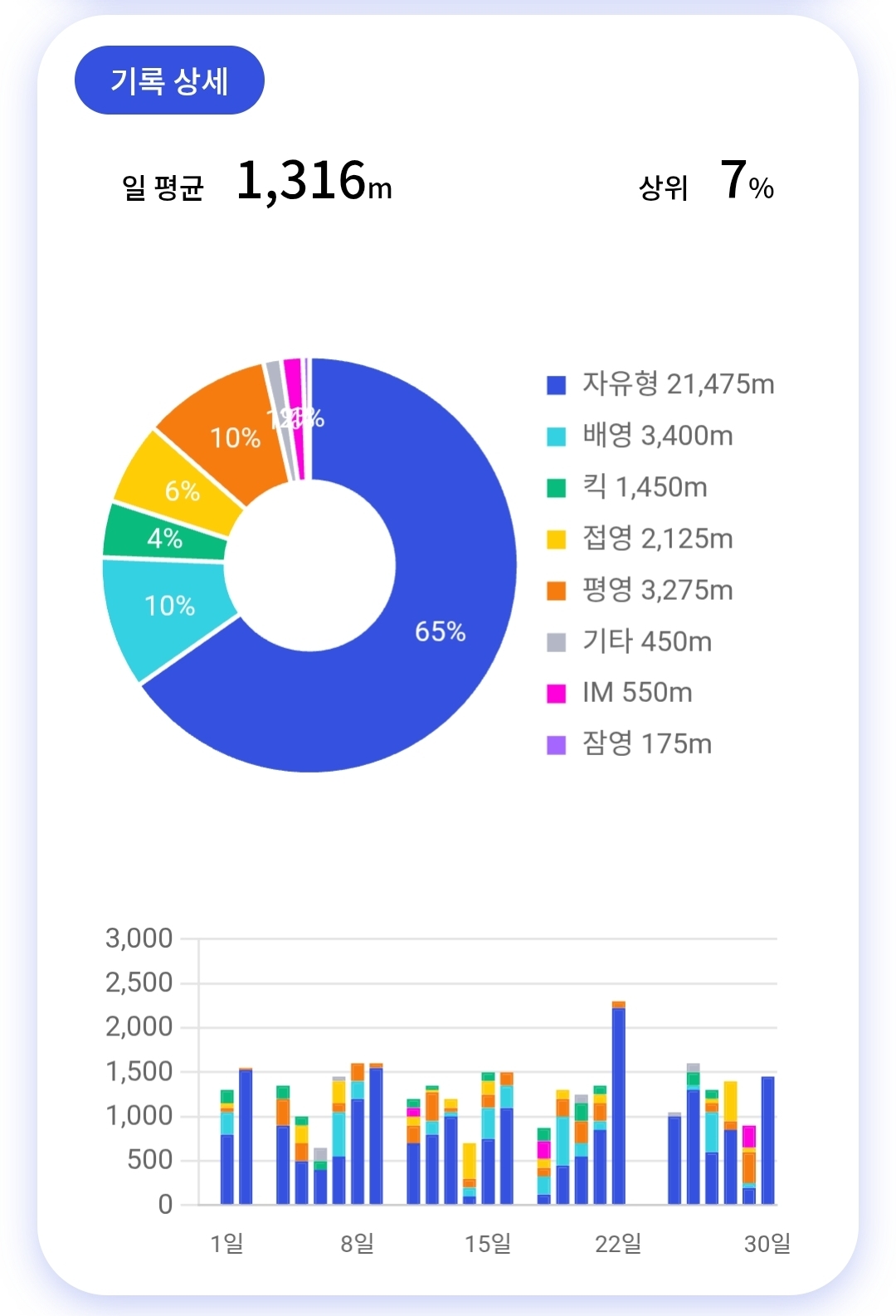Click the cyan 배영 legend swatch
The image size is (896, 1316).
pos(556,436)
